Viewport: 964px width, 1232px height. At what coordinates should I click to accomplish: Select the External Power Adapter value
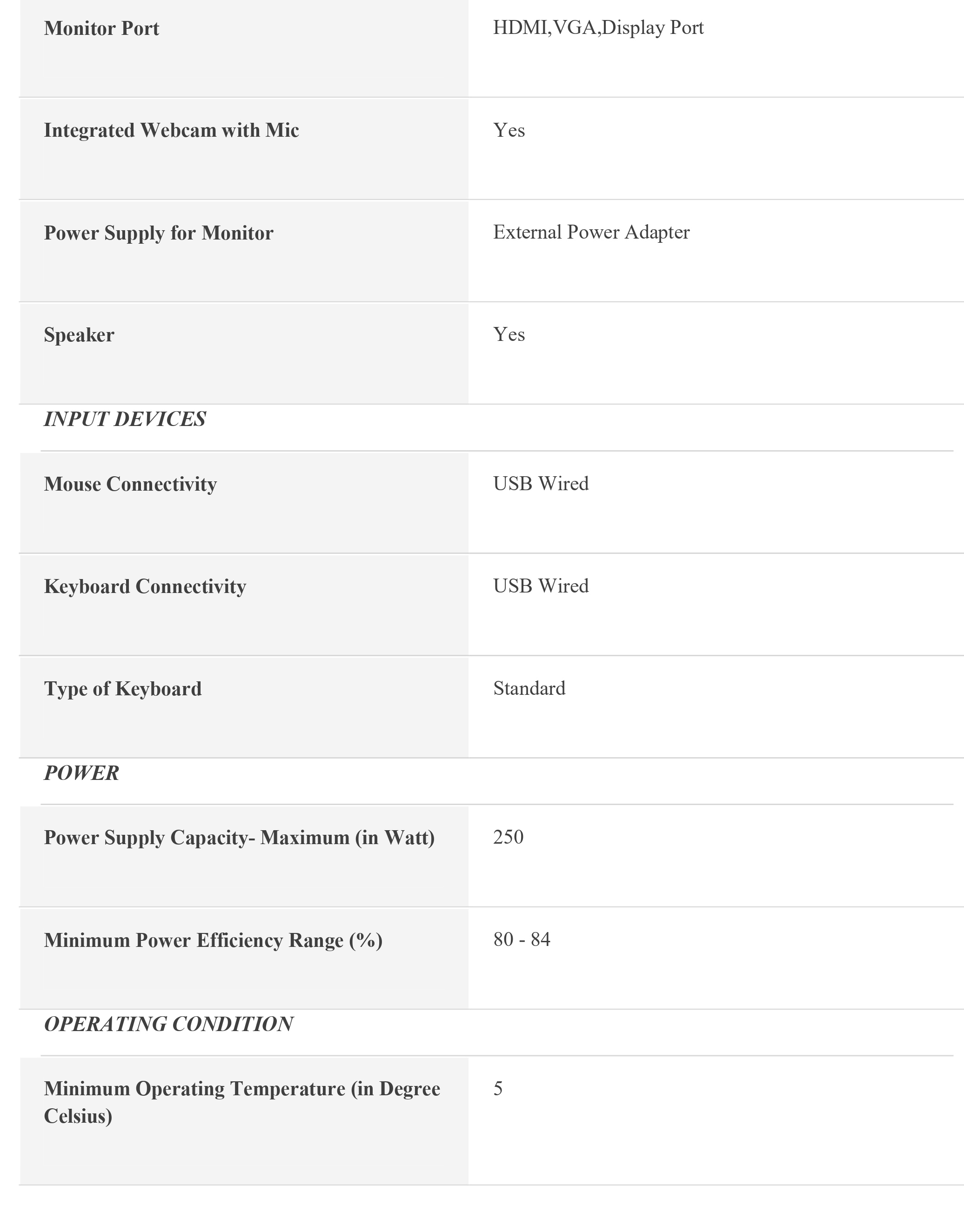591,233
